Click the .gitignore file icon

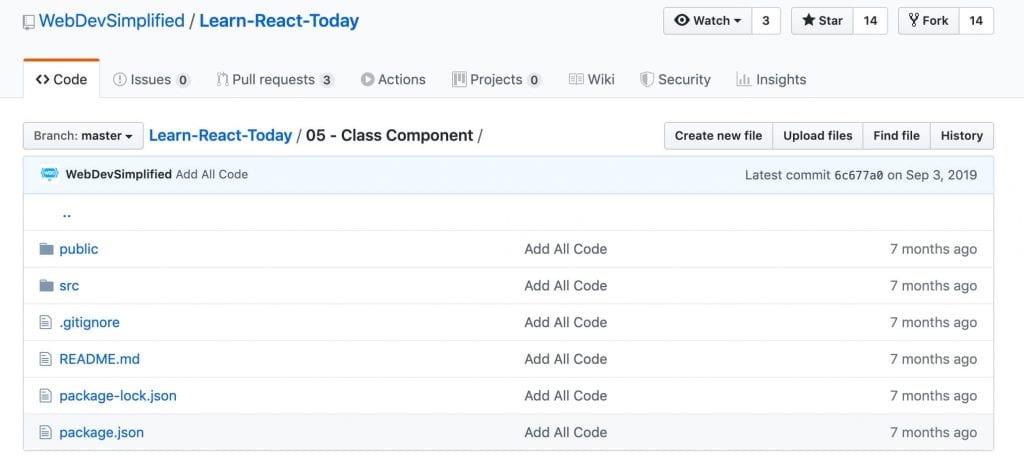(45, 322)
